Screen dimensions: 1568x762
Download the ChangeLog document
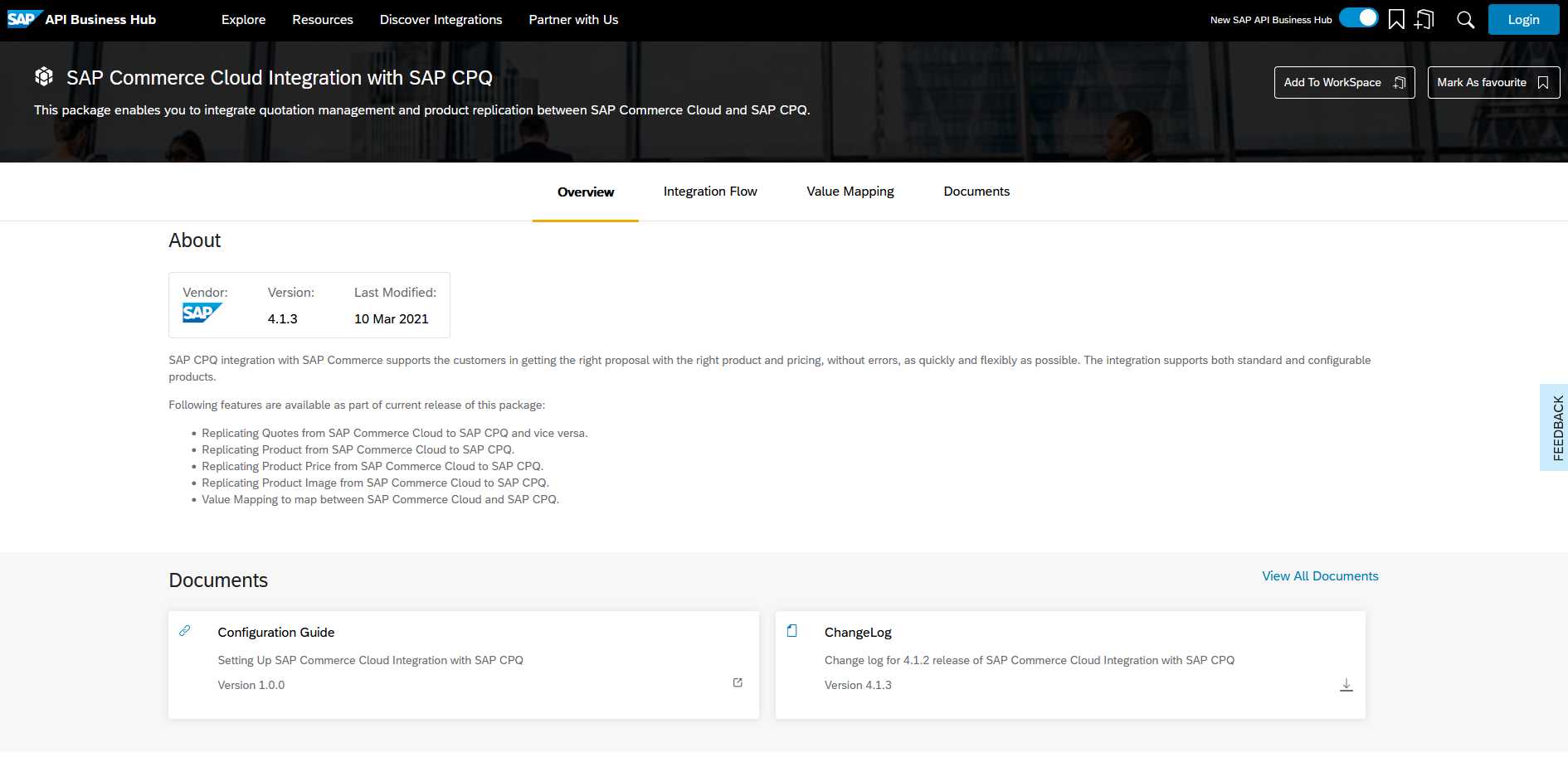[1346, 685]
